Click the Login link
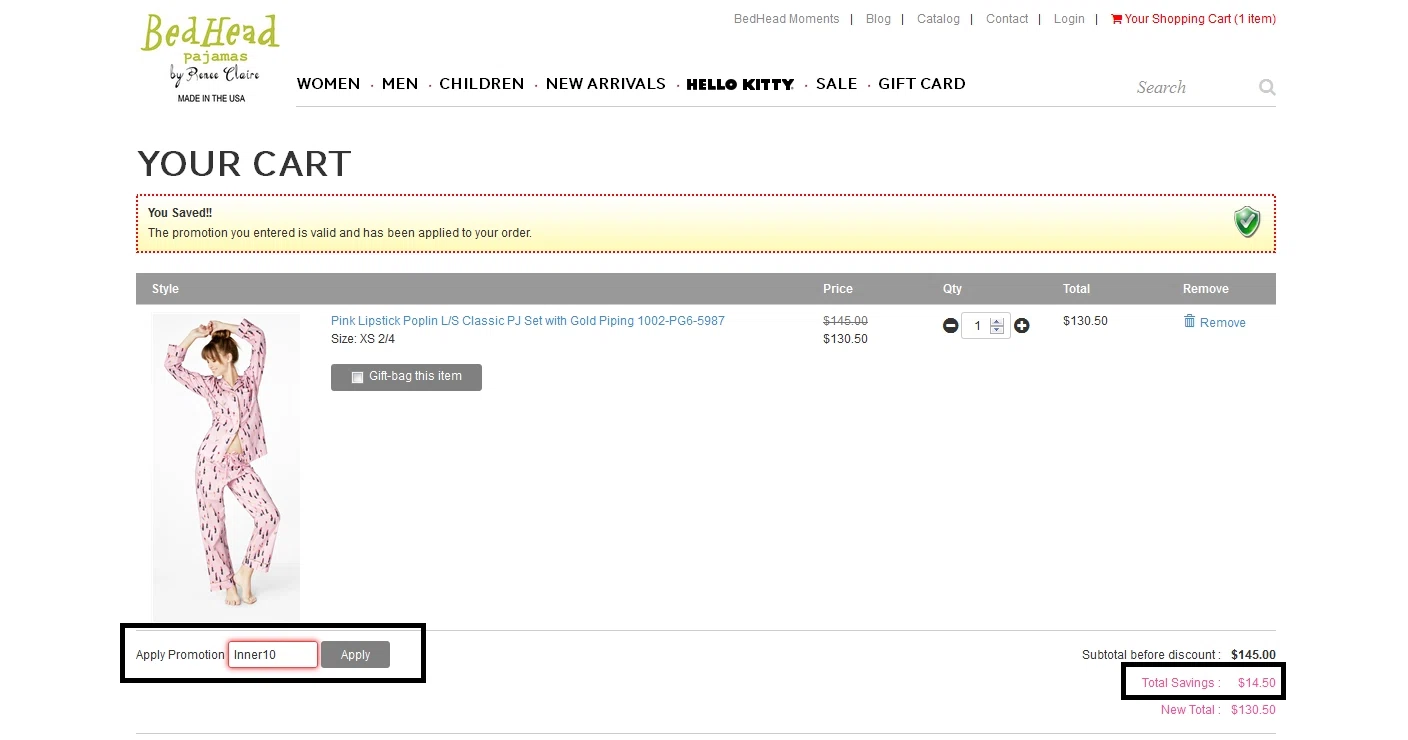The image size is (1408, 740). coord(1069,19)
